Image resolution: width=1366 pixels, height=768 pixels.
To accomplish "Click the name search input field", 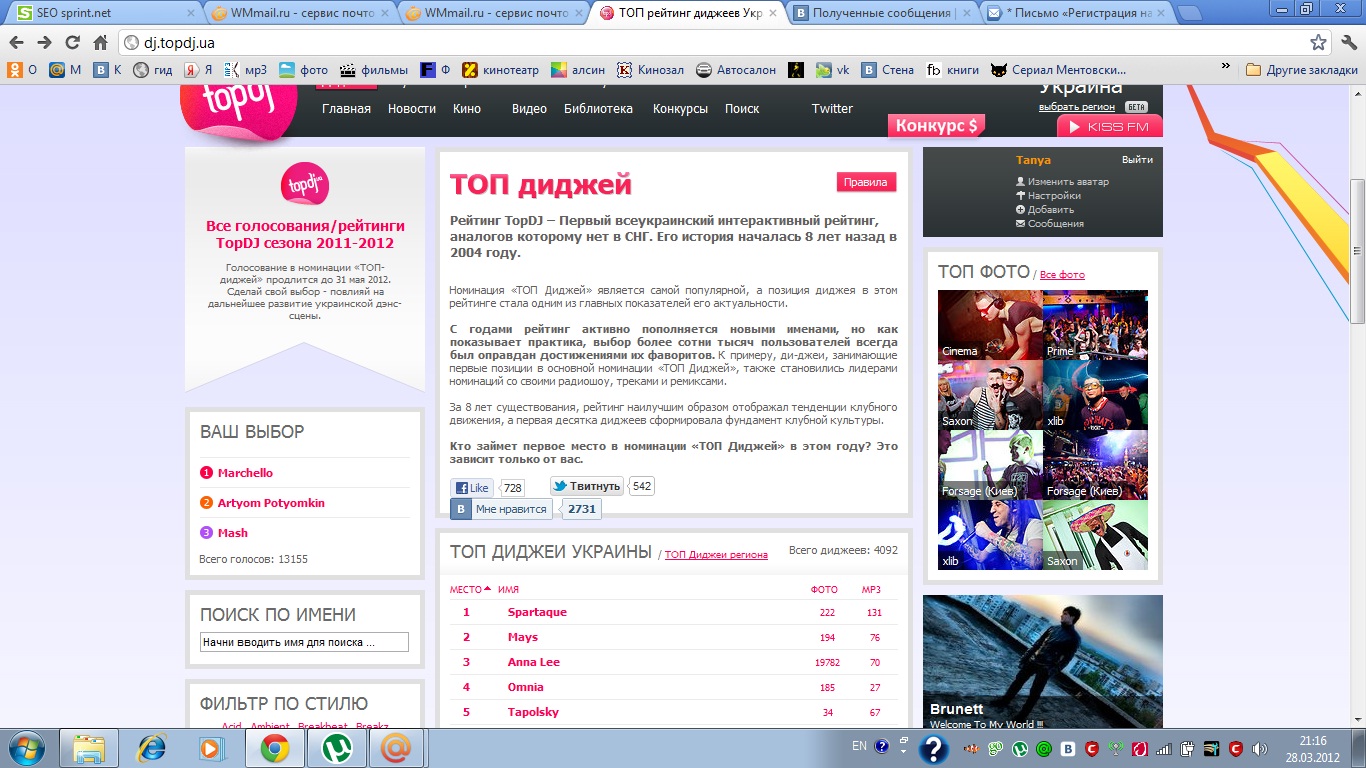I will pyautogui.click(x=304, y=642).
